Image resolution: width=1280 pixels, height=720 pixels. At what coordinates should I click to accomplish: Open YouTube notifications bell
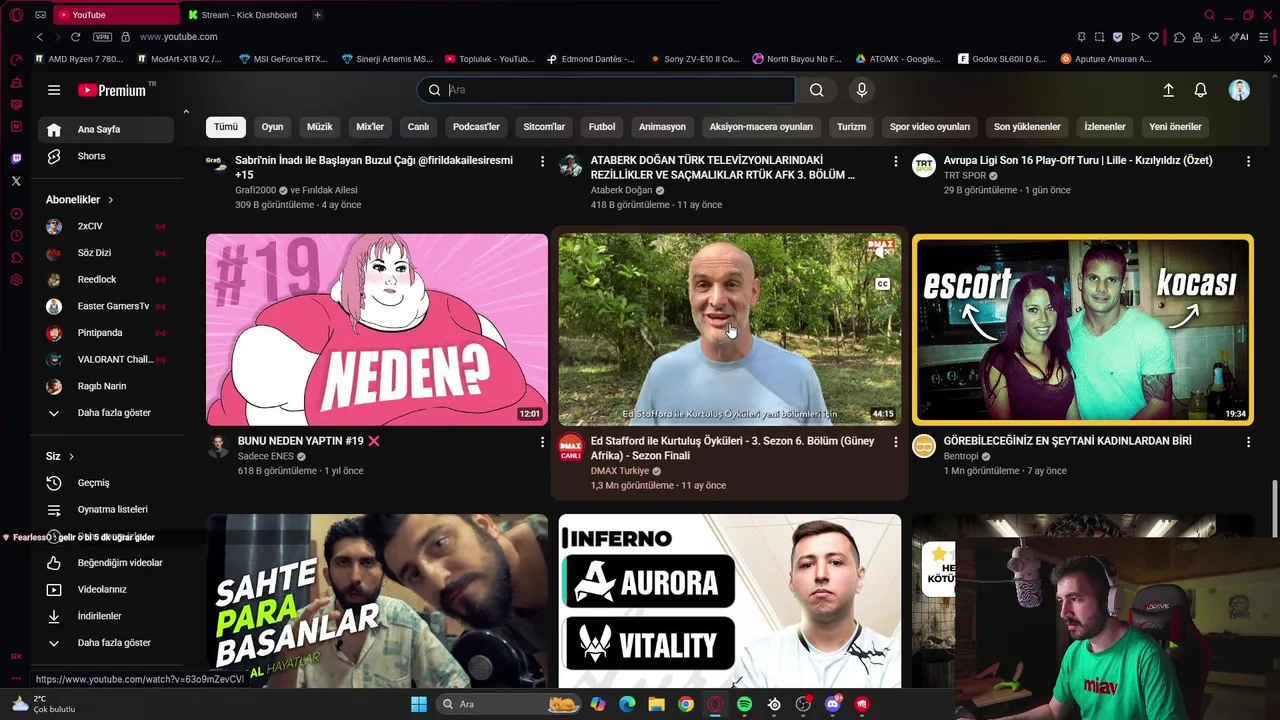coord(1201,90)
